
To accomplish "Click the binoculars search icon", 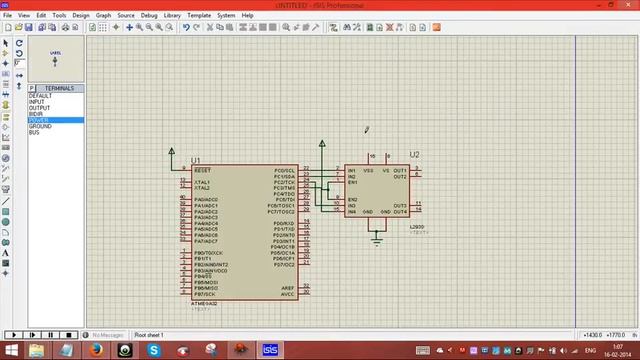I will [x=347, y=27].
